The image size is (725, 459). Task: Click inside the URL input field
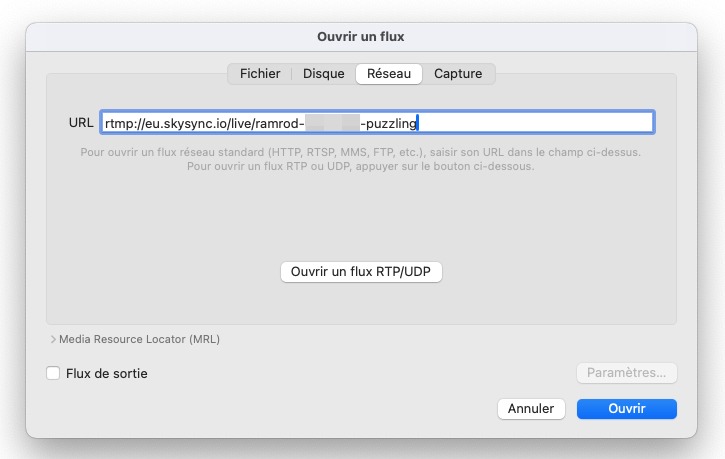[377, 122]
